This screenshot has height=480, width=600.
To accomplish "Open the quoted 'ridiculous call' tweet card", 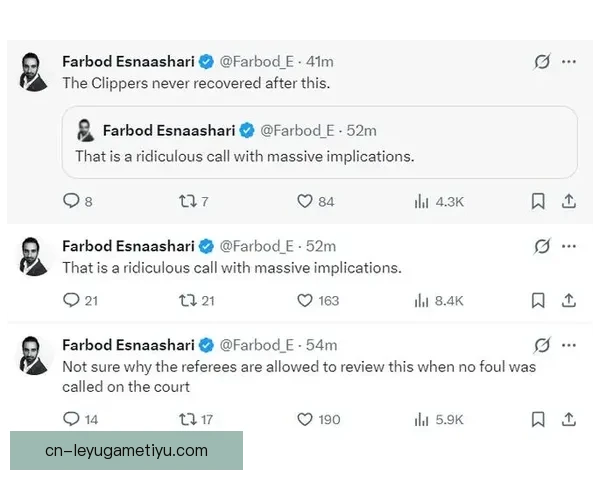I will pyautogui.click(x=319, y=143).
